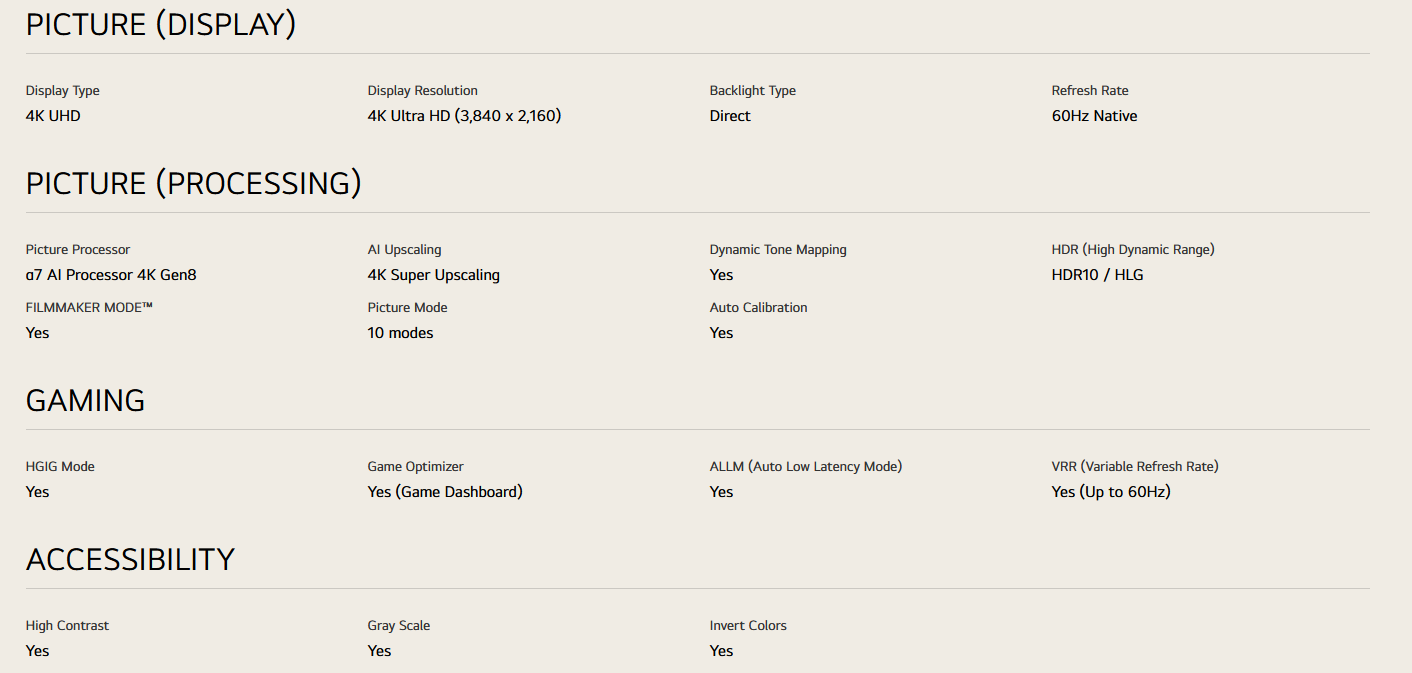This screenshot has height=673, width=1412.
Task: Click the 4K Super Upscaling value
Action: (x=433, y=275)
